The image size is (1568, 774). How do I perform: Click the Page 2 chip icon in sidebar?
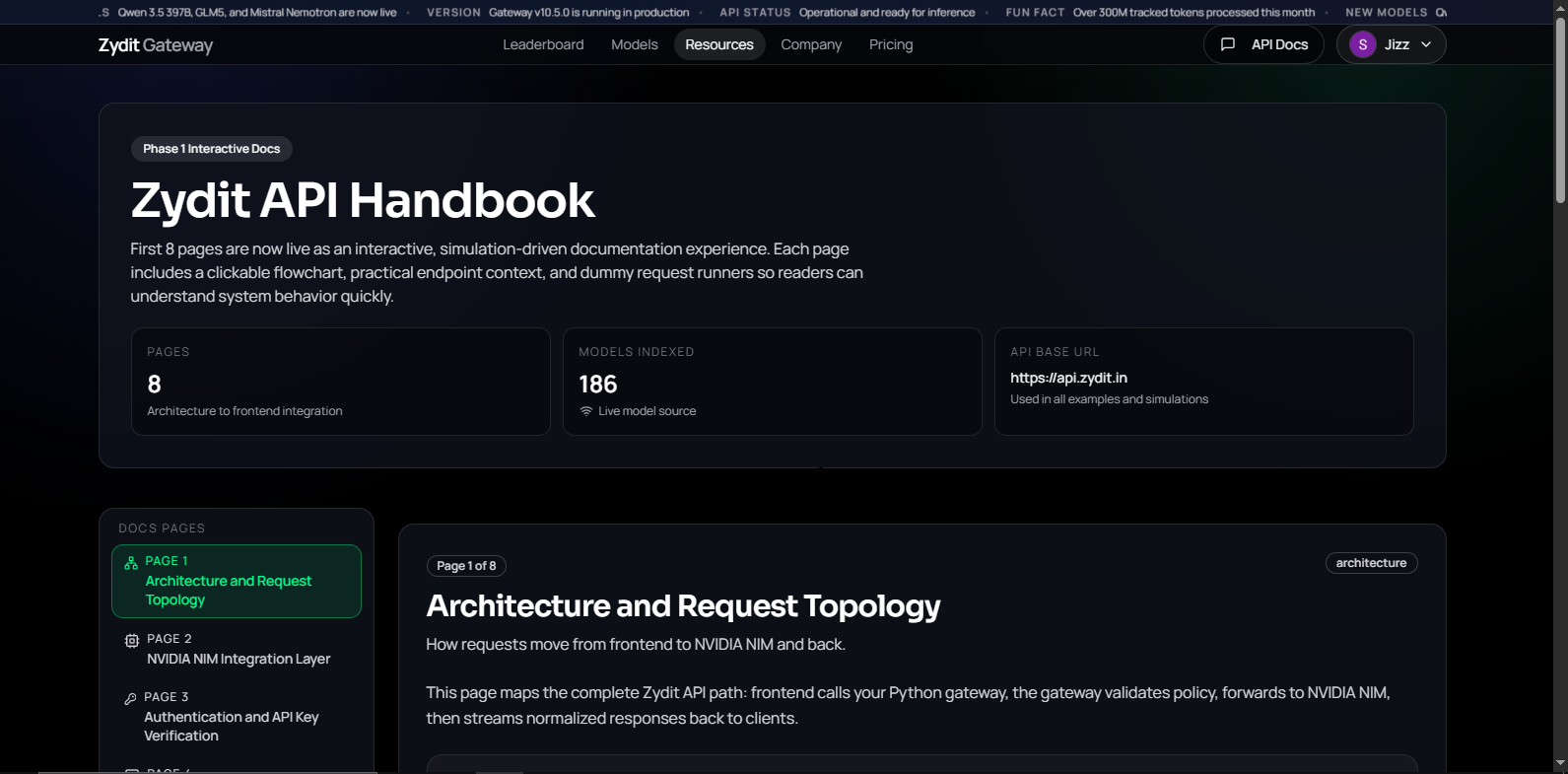(x=132, y=641)
